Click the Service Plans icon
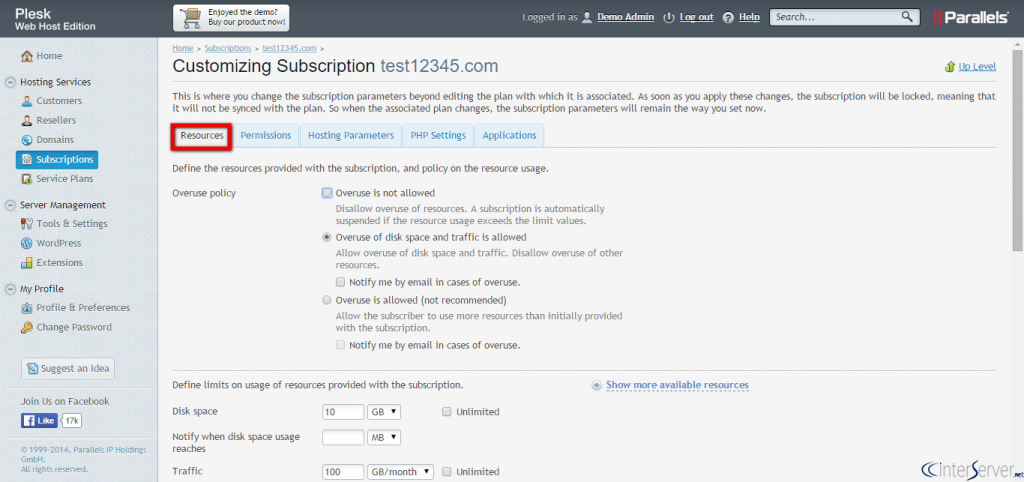Image resolution: width=1024 pixels, height=482 pixels. (x=27, y=179)
